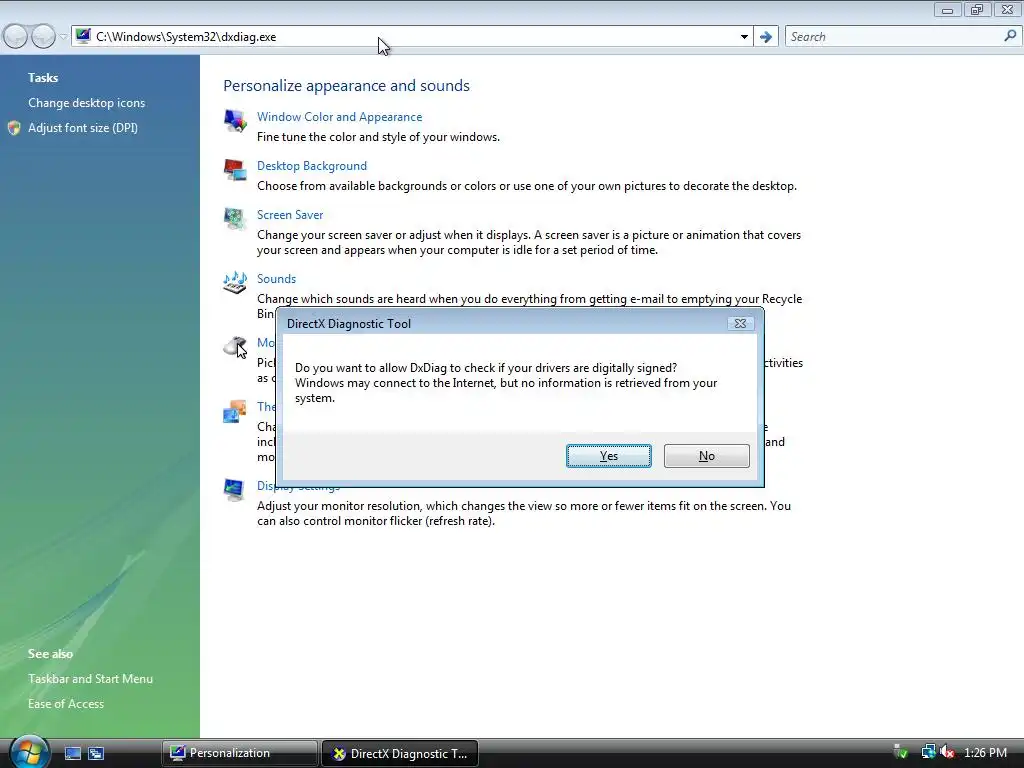The image size is (1024, 768).
Task: Expand the address bar history dropdown
Action: point(744,37)
